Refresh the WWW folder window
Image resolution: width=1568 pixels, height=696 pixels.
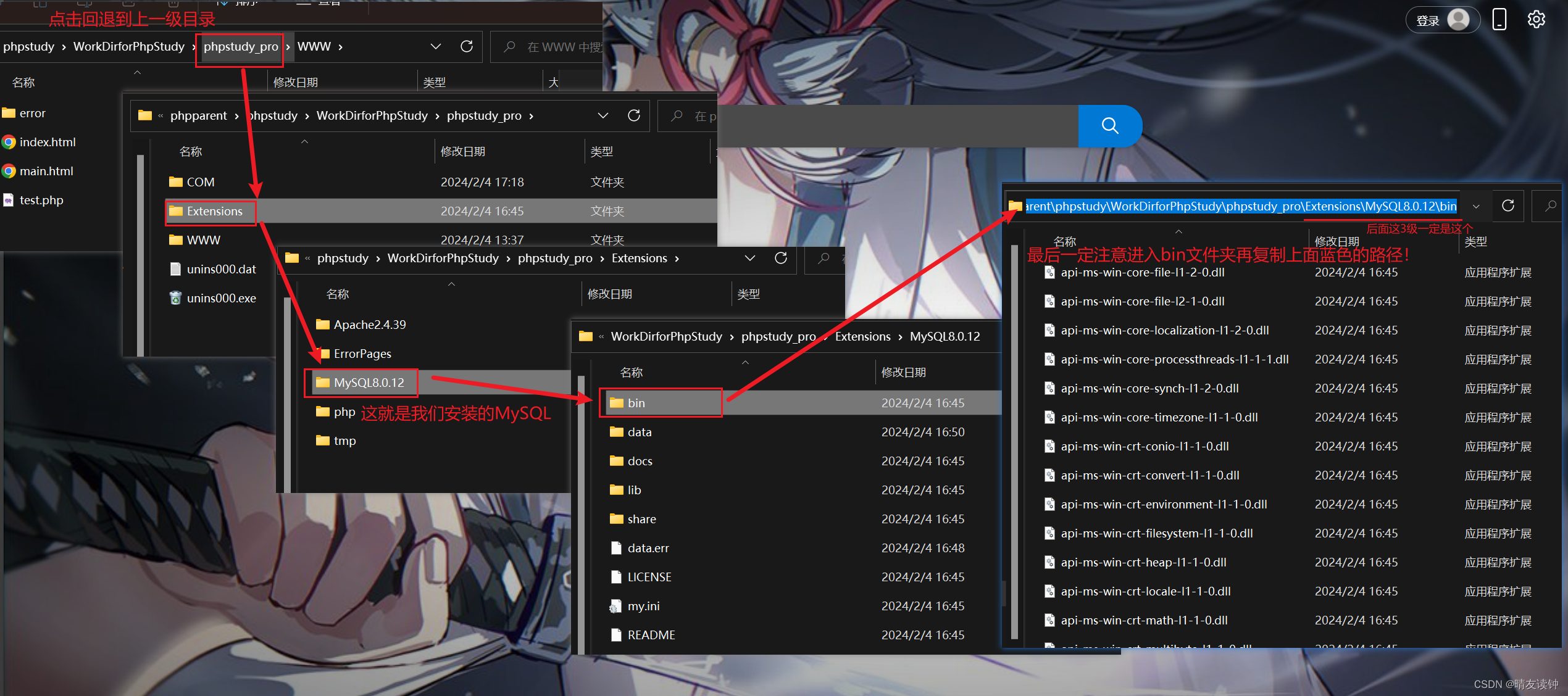pyautogui.click(x=467, y=46)
